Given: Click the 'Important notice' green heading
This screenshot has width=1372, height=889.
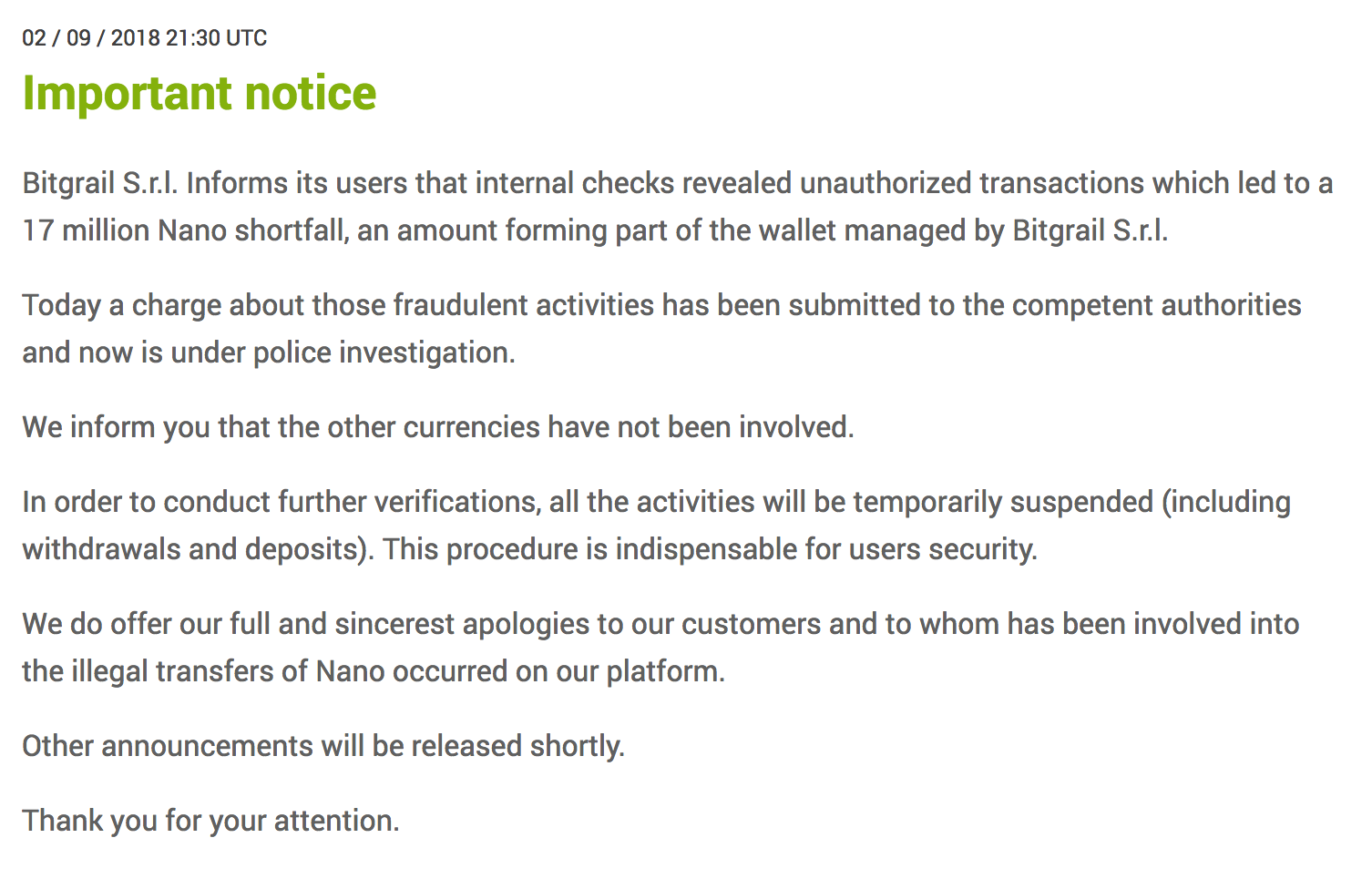Looking at the screenshot, I should click(200, 94).
